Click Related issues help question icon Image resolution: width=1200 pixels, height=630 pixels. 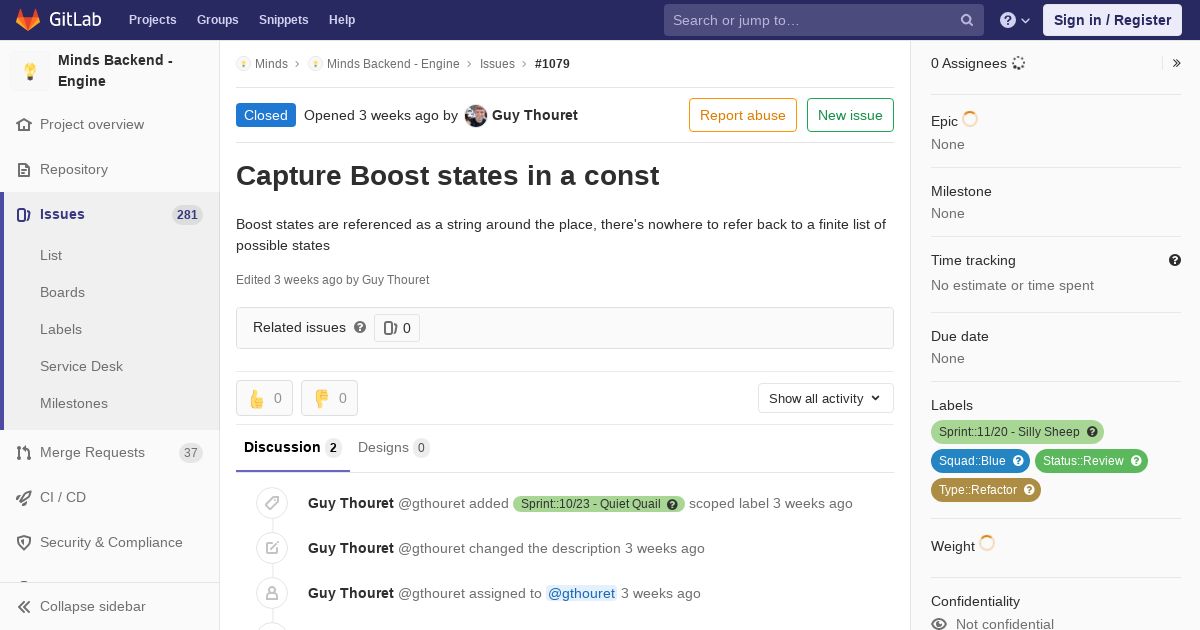pos(360,327)
